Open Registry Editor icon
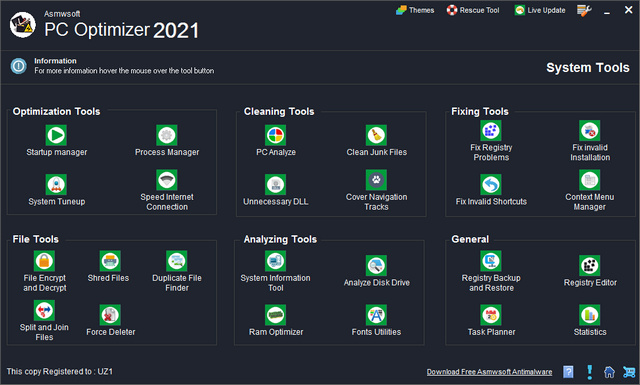Viewport: 640px width, 385px height. click(x=590, y=265)
